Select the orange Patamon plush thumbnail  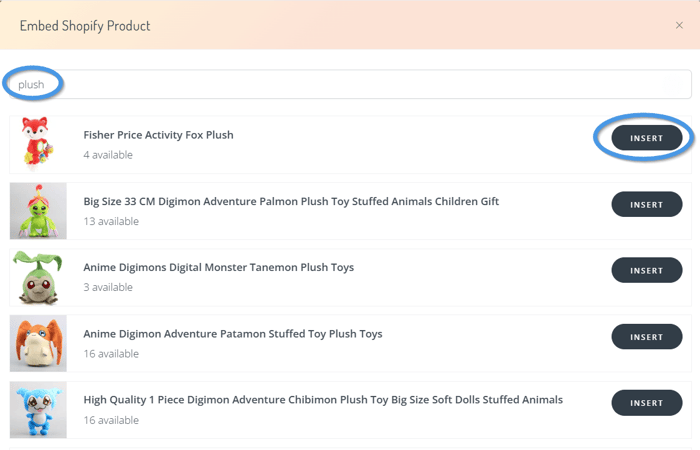[x=38, y=343]
